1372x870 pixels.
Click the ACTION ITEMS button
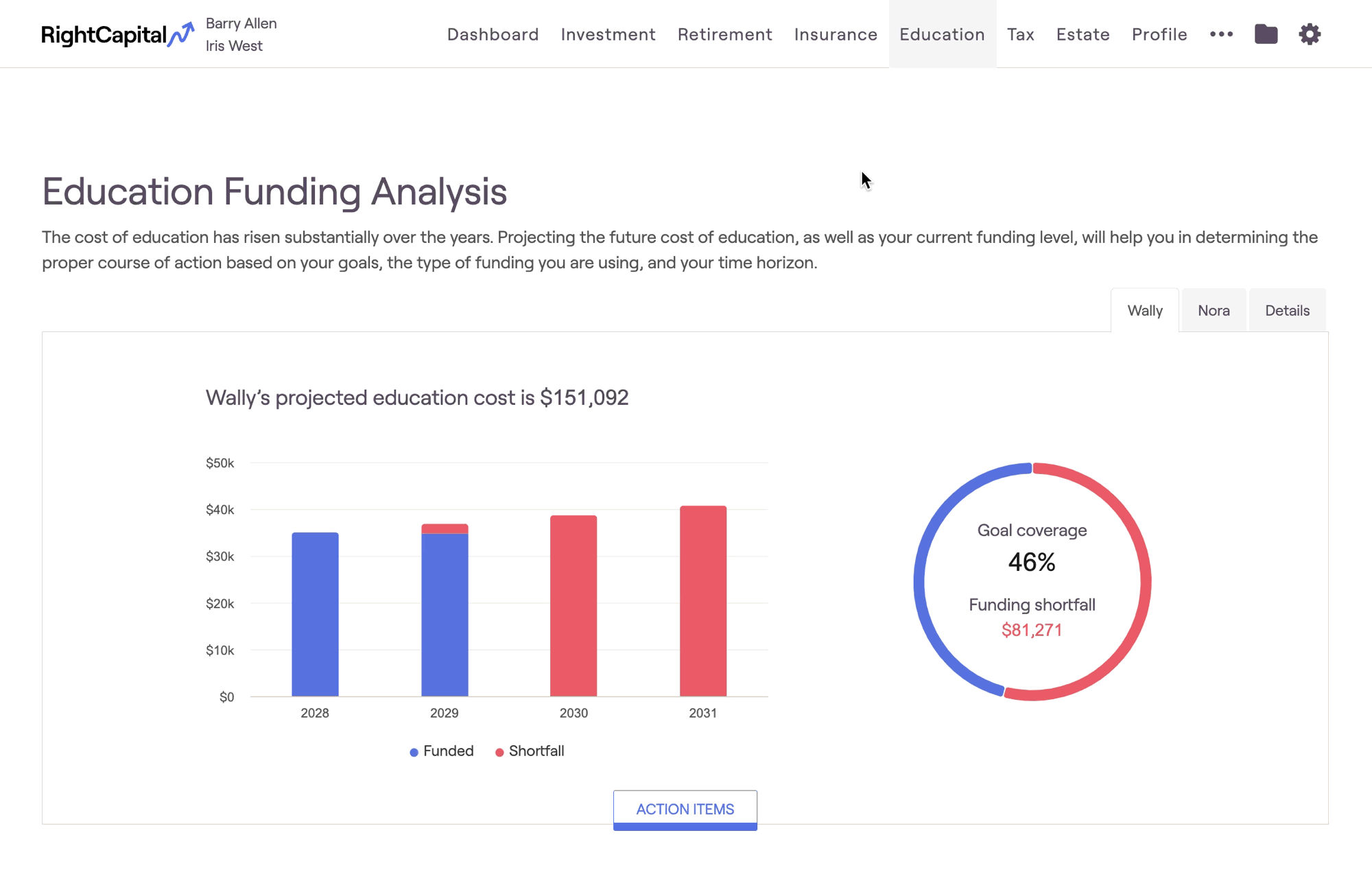(685, 809)
